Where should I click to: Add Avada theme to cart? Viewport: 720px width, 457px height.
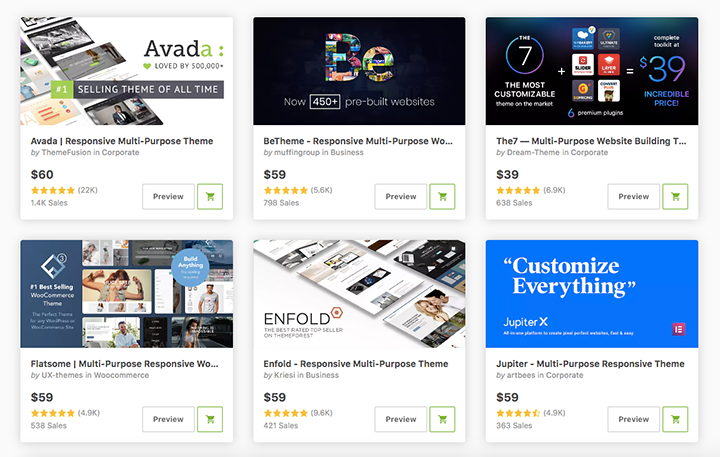coord(210,197)
